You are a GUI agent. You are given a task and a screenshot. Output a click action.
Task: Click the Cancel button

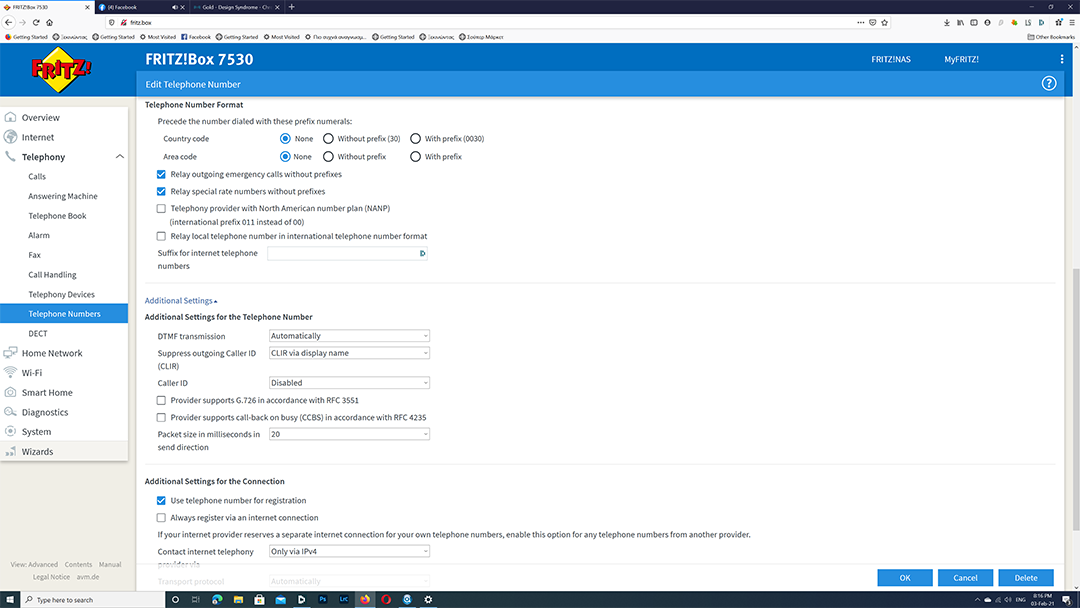(x=965, y=578)
